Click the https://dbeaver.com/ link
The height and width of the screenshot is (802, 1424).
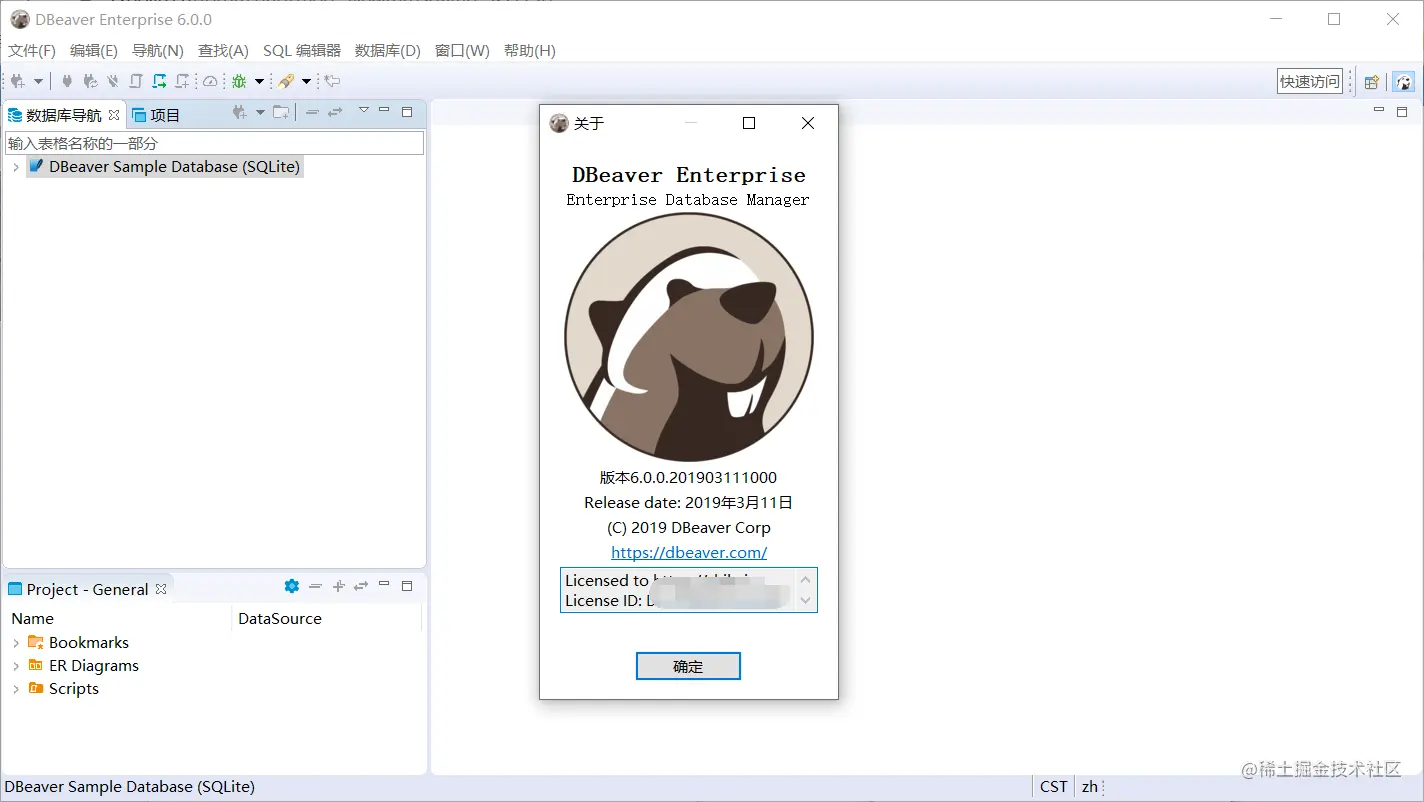[x=688, y=552]
